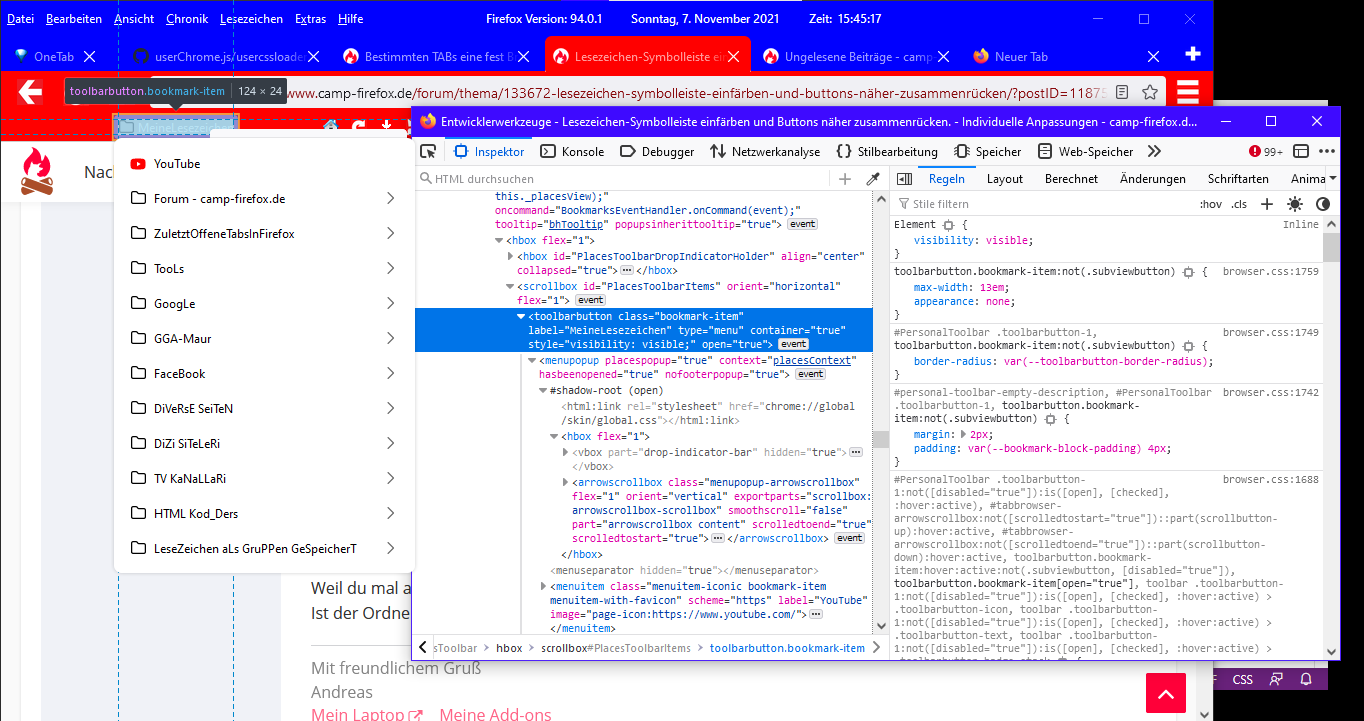Click the red scroll-to-top arrow button

pos(1165,693)
